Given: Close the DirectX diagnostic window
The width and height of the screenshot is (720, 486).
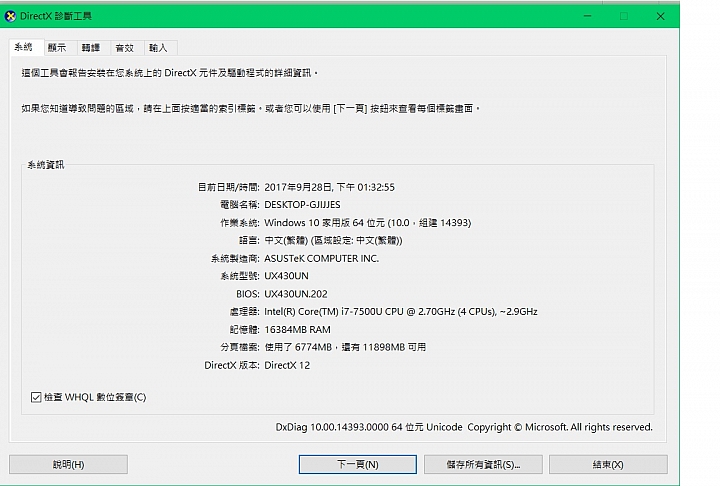Looking at the screenshot, I should coord(660,16).
